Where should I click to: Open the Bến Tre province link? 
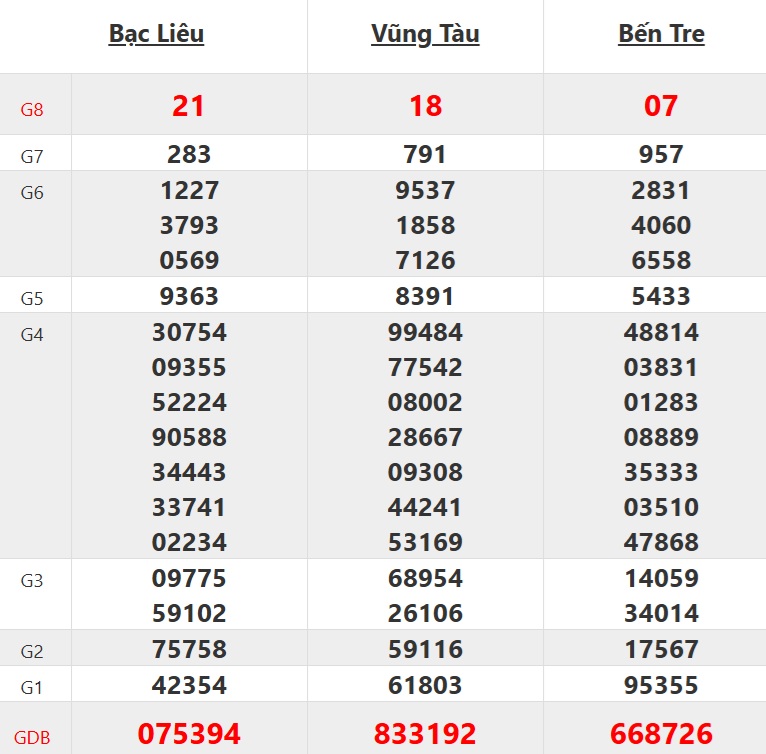pyautogui.click(x=661, y=34)
